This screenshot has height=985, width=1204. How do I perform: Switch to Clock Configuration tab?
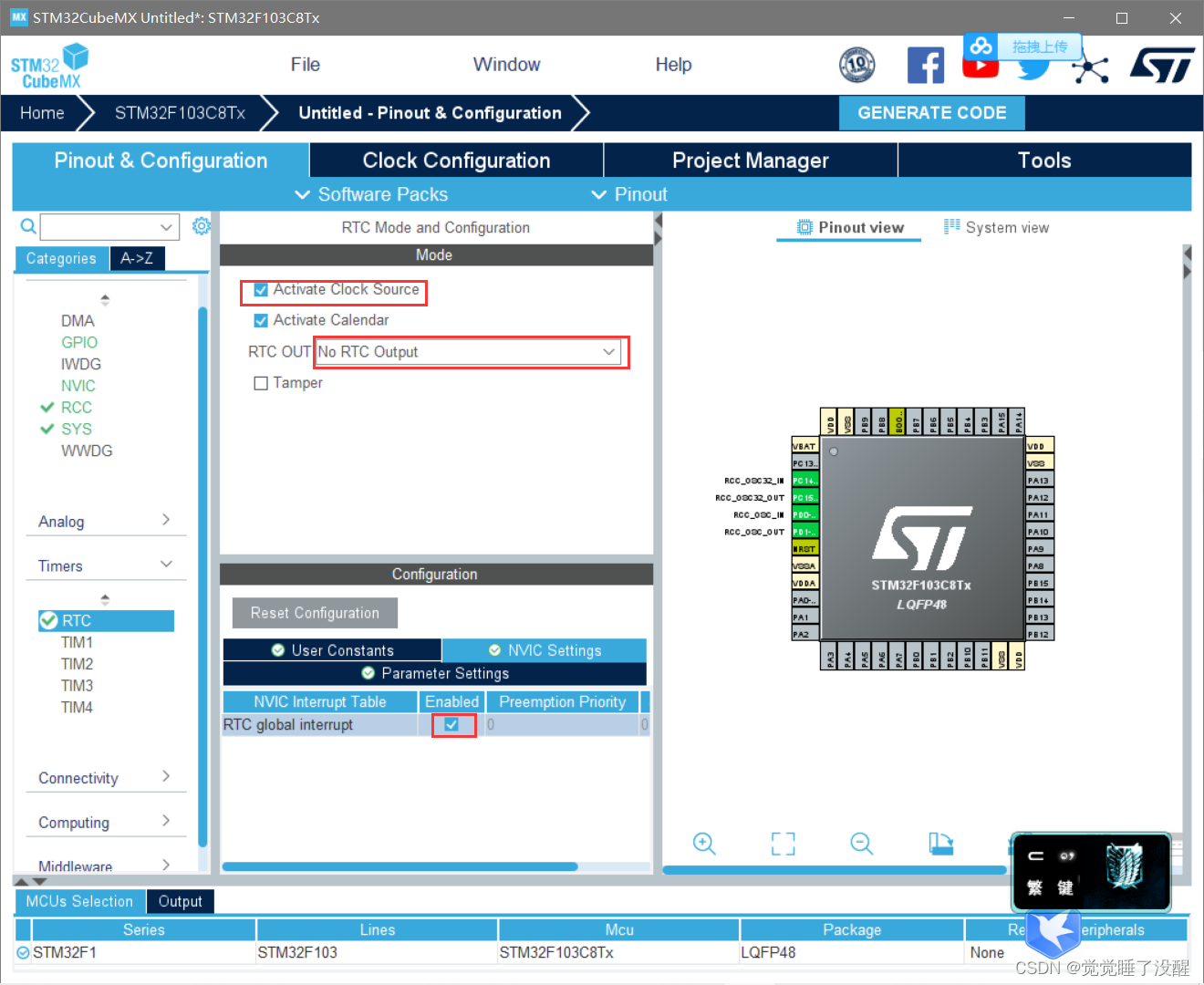point(456,161)
